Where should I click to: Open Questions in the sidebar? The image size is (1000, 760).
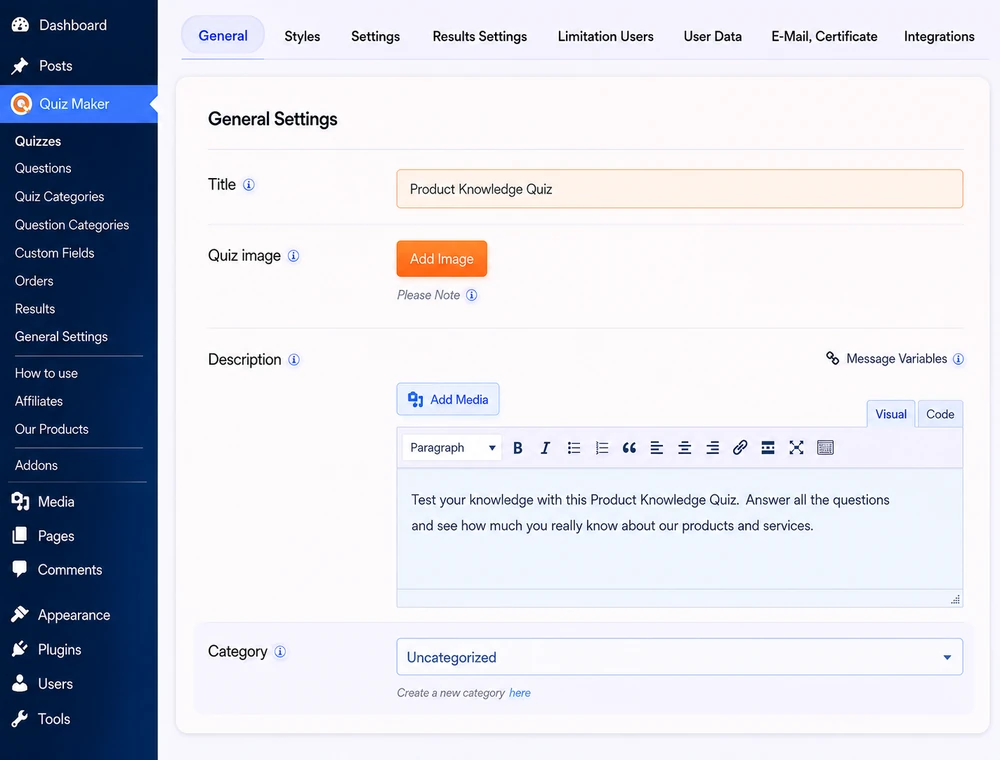[x=43, y=168]
